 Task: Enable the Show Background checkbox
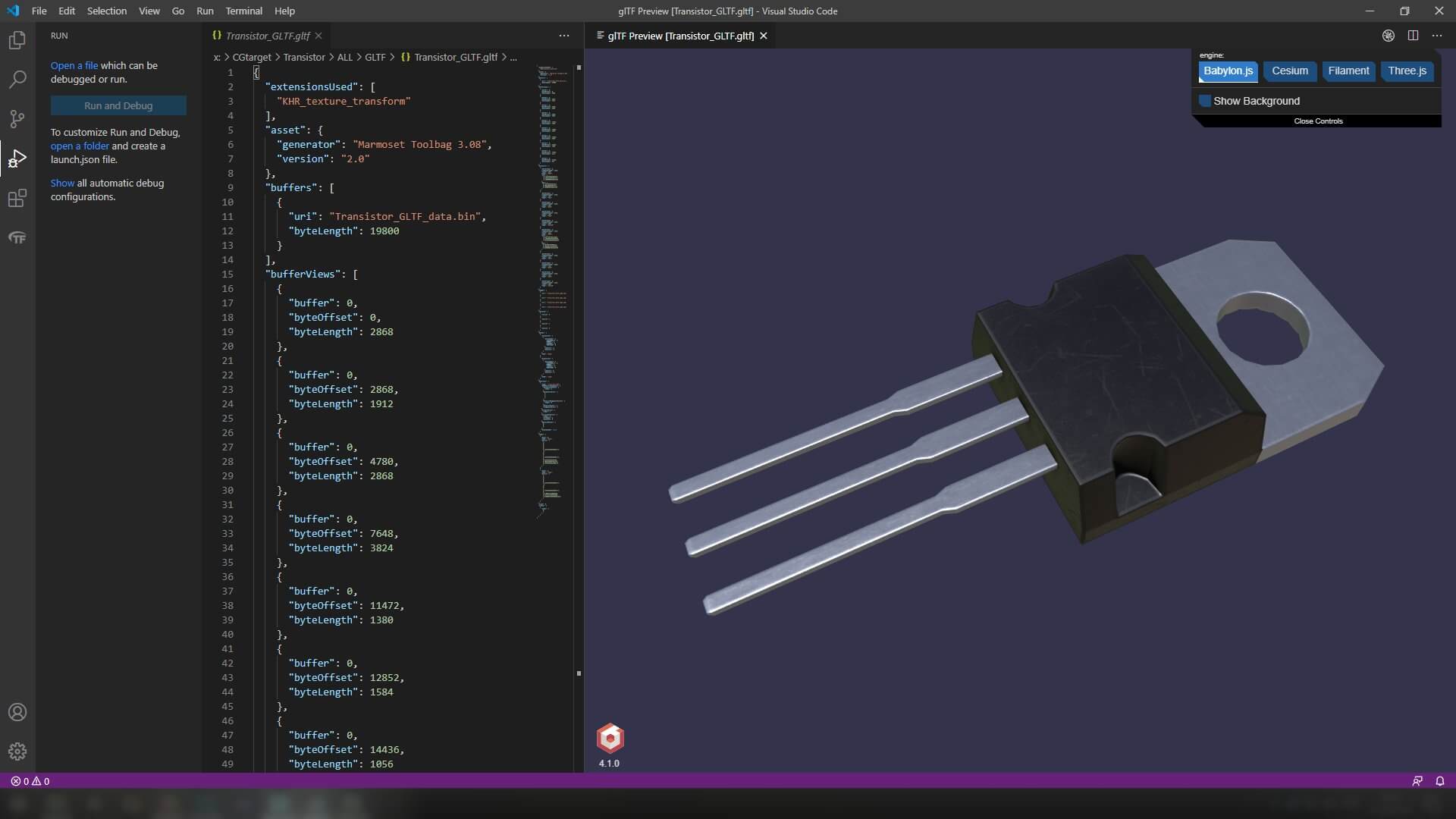click(1205, 101)
